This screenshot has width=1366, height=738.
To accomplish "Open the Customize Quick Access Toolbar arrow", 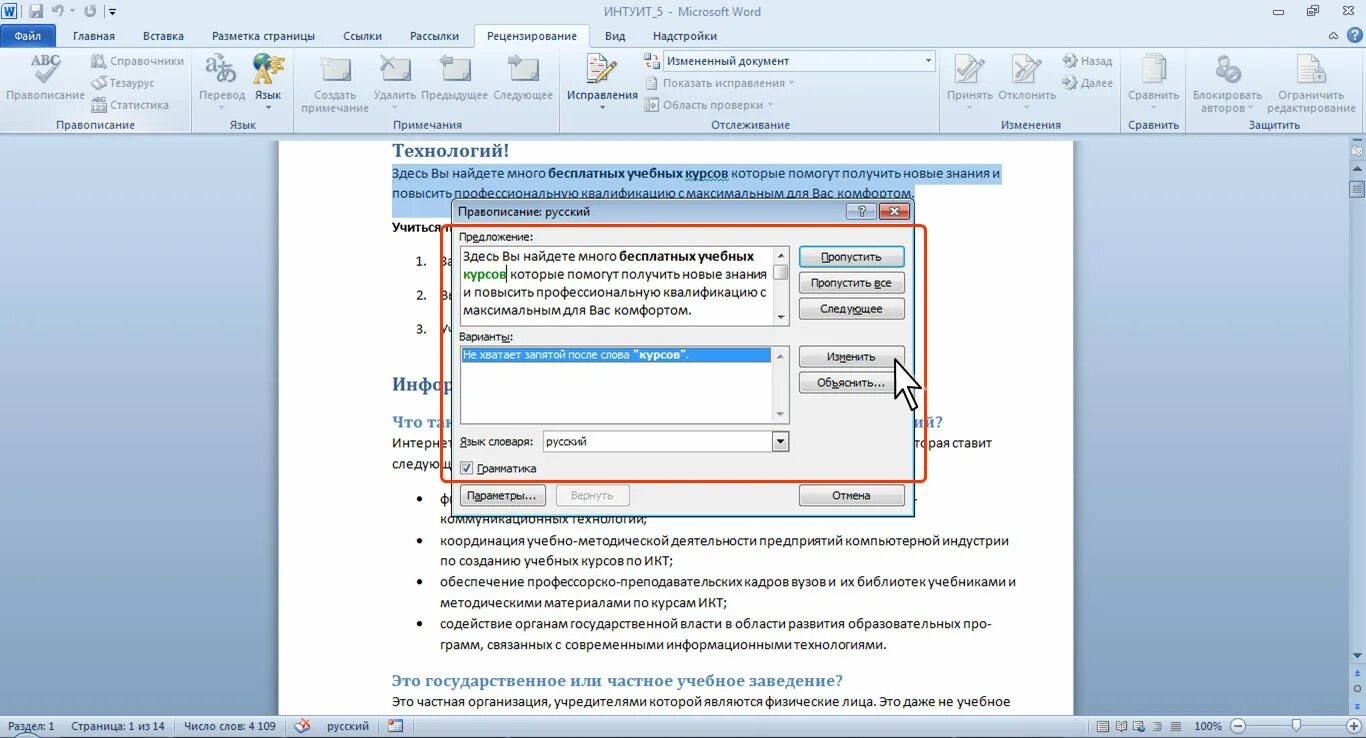I will point(111,12).
